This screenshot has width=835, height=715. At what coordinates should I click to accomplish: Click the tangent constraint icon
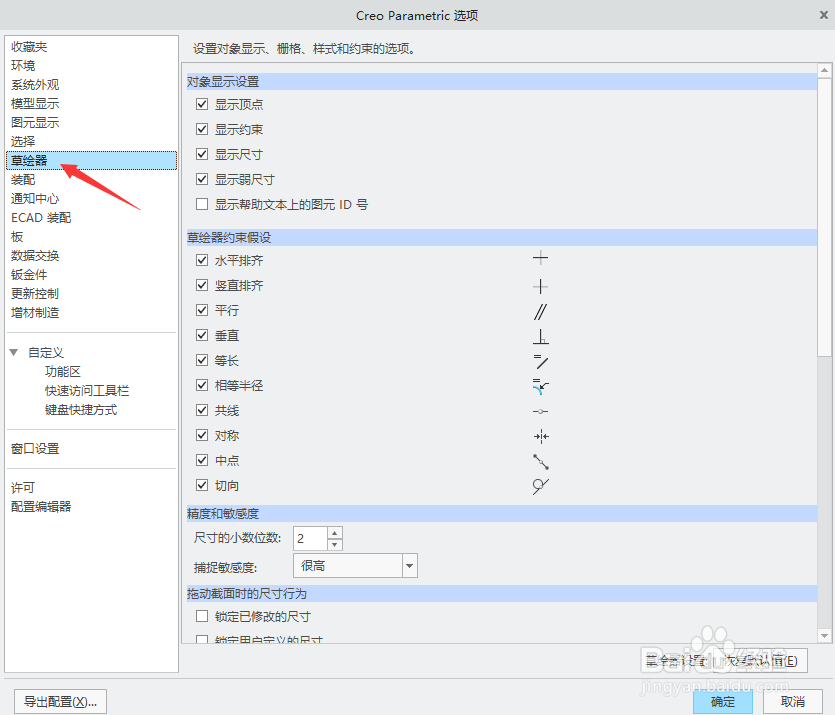pyautogui.click(x=541, y=486)
